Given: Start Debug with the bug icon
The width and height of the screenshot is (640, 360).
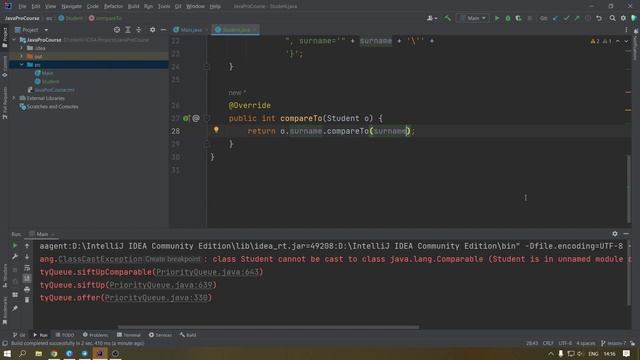Looking at the screenshot, I should pyautogui.click(x=508, y=18).
